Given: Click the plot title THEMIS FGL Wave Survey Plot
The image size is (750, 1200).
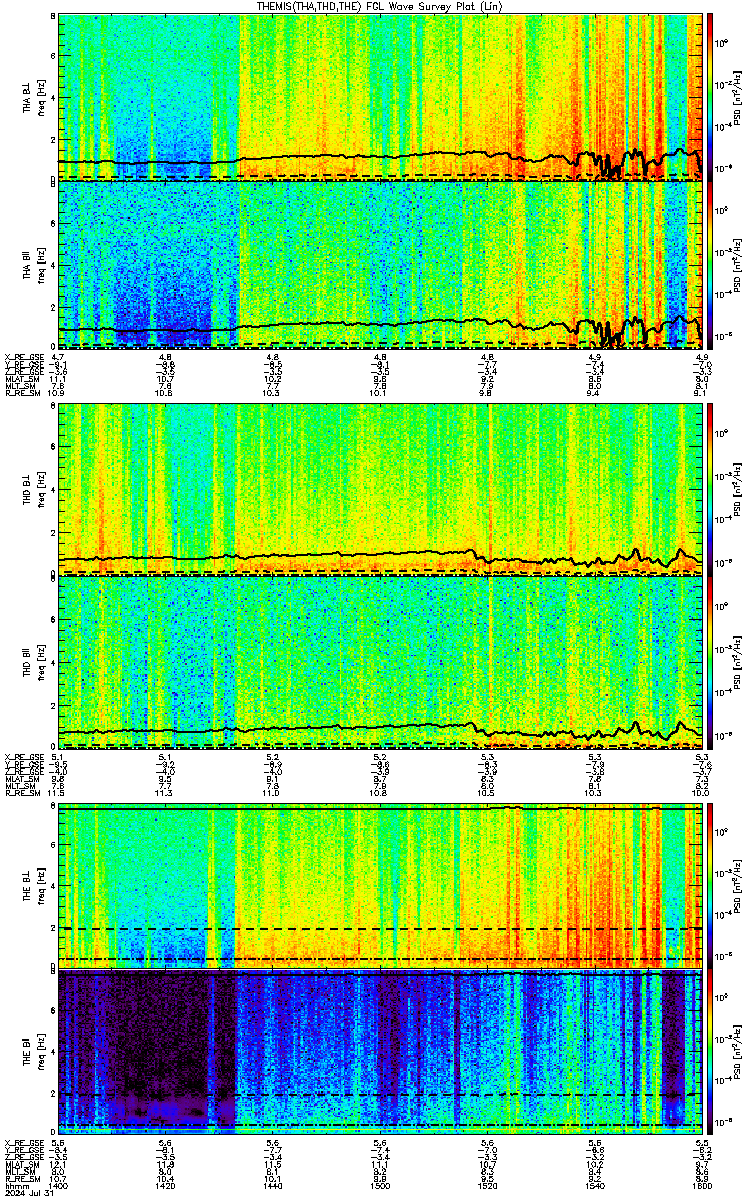Looking at the screenshot, I should [380, 6].
